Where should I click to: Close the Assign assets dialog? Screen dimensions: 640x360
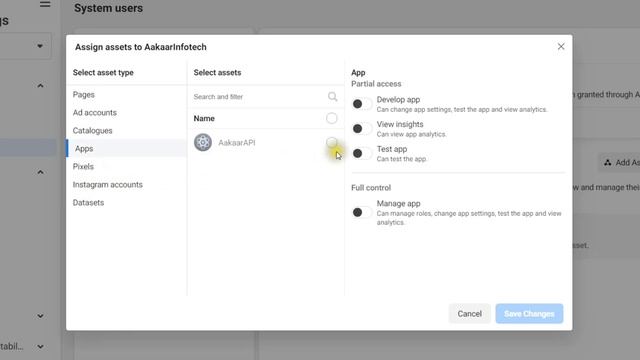[x=561, y=47]
